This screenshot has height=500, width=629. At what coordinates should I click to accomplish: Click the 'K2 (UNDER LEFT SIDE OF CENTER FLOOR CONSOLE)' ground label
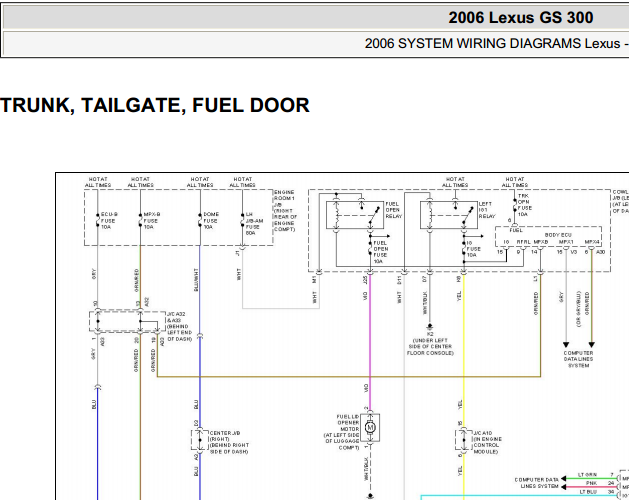click(430, 343)
